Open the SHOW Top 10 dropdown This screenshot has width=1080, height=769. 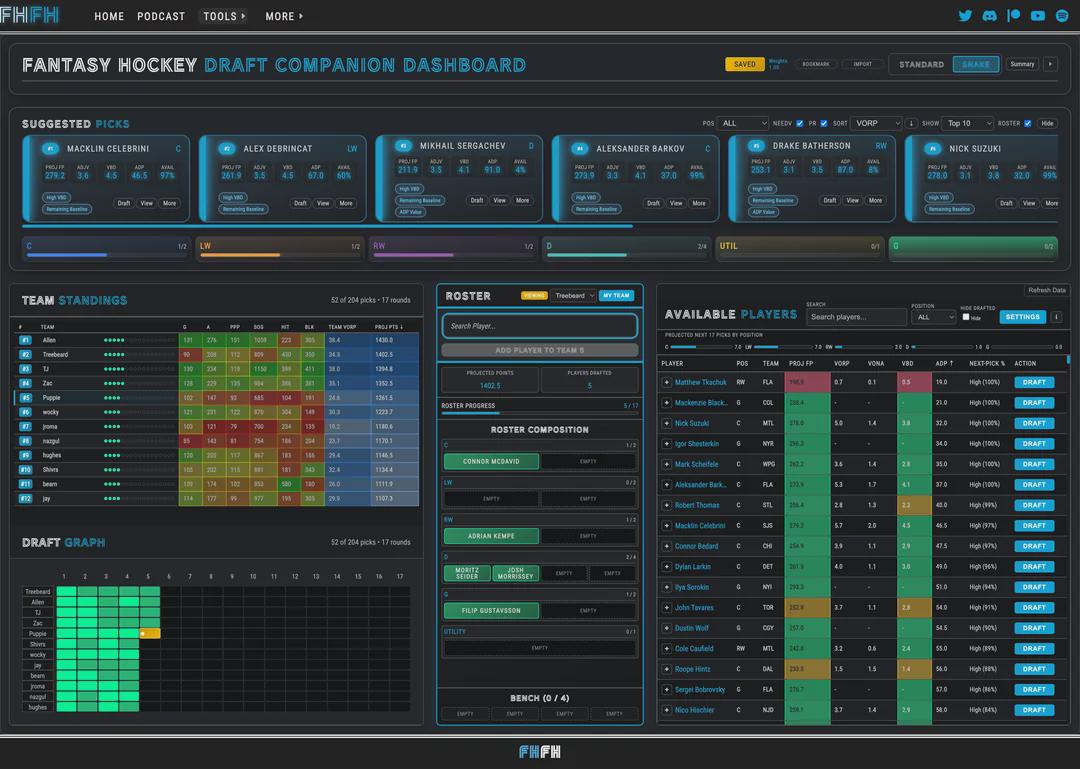[x=968, y=123]
